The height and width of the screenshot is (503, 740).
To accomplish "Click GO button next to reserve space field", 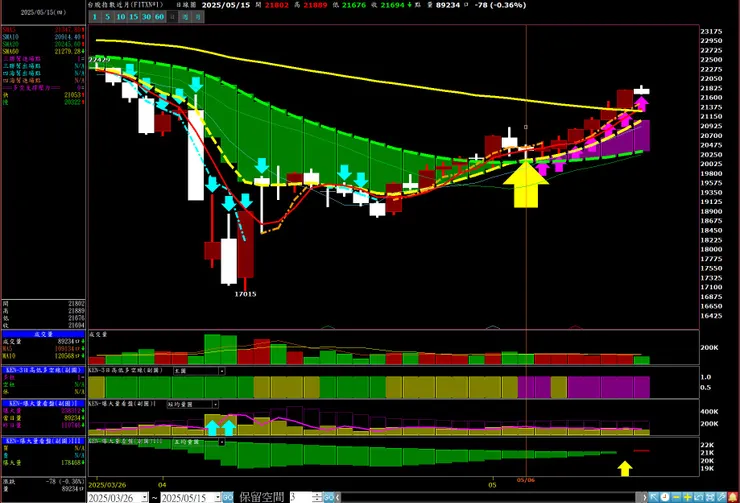I will (328, 497).
